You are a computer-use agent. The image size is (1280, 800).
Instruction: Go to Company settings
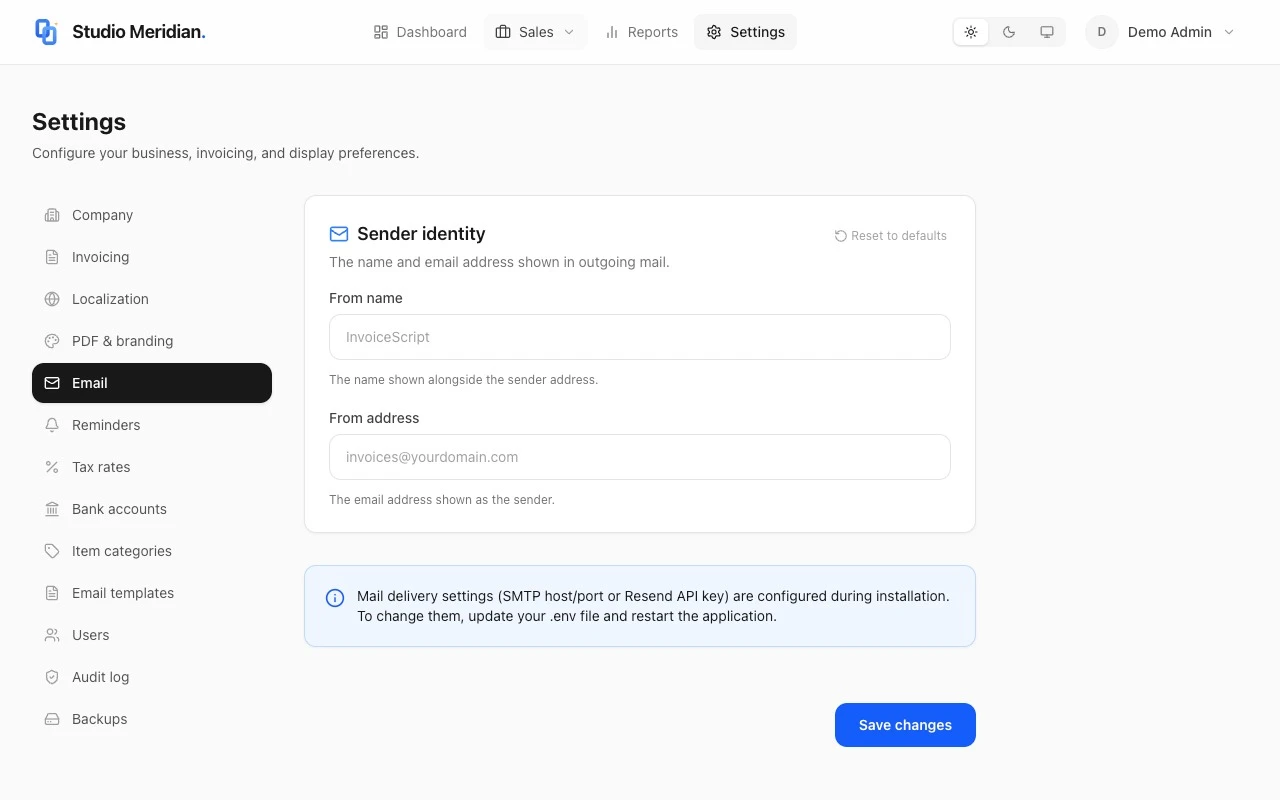152,215
